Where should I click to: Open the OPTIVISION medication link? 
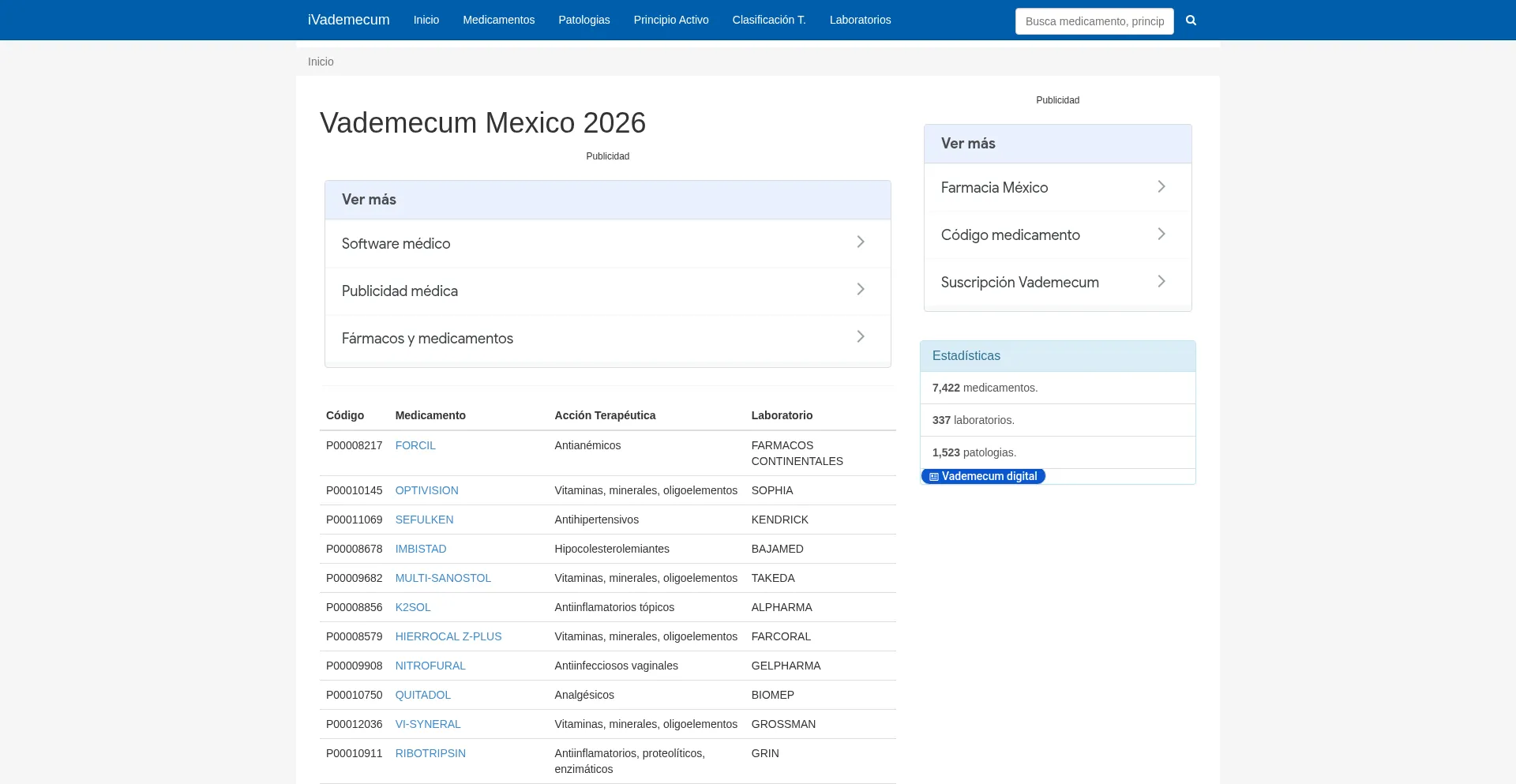point(426,490)
